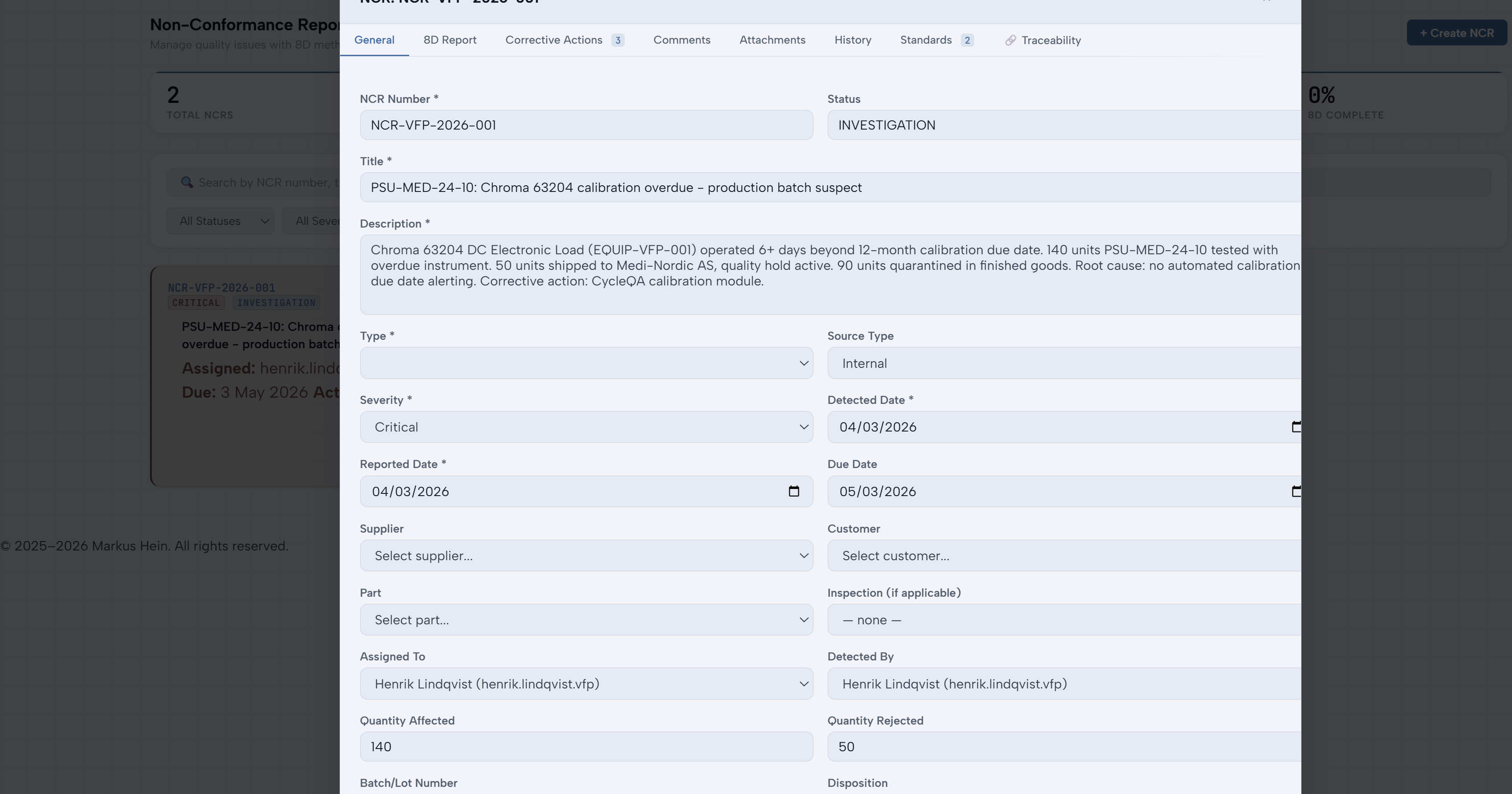The width and height of the screenshot is (1512, 794).
Task: Click the calendar icon in Detected Date
Action: 1296,427
